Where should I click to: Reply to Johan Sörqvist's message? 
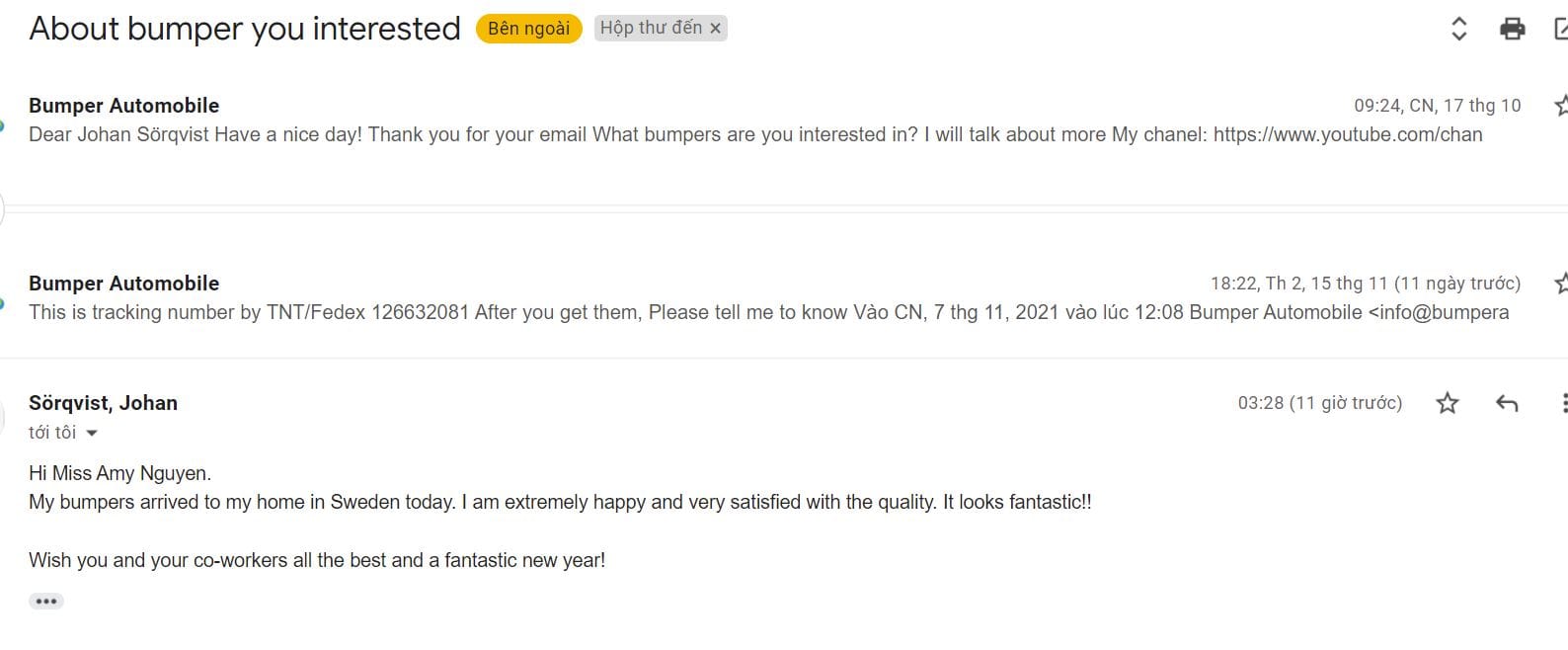click(1506, 403)
